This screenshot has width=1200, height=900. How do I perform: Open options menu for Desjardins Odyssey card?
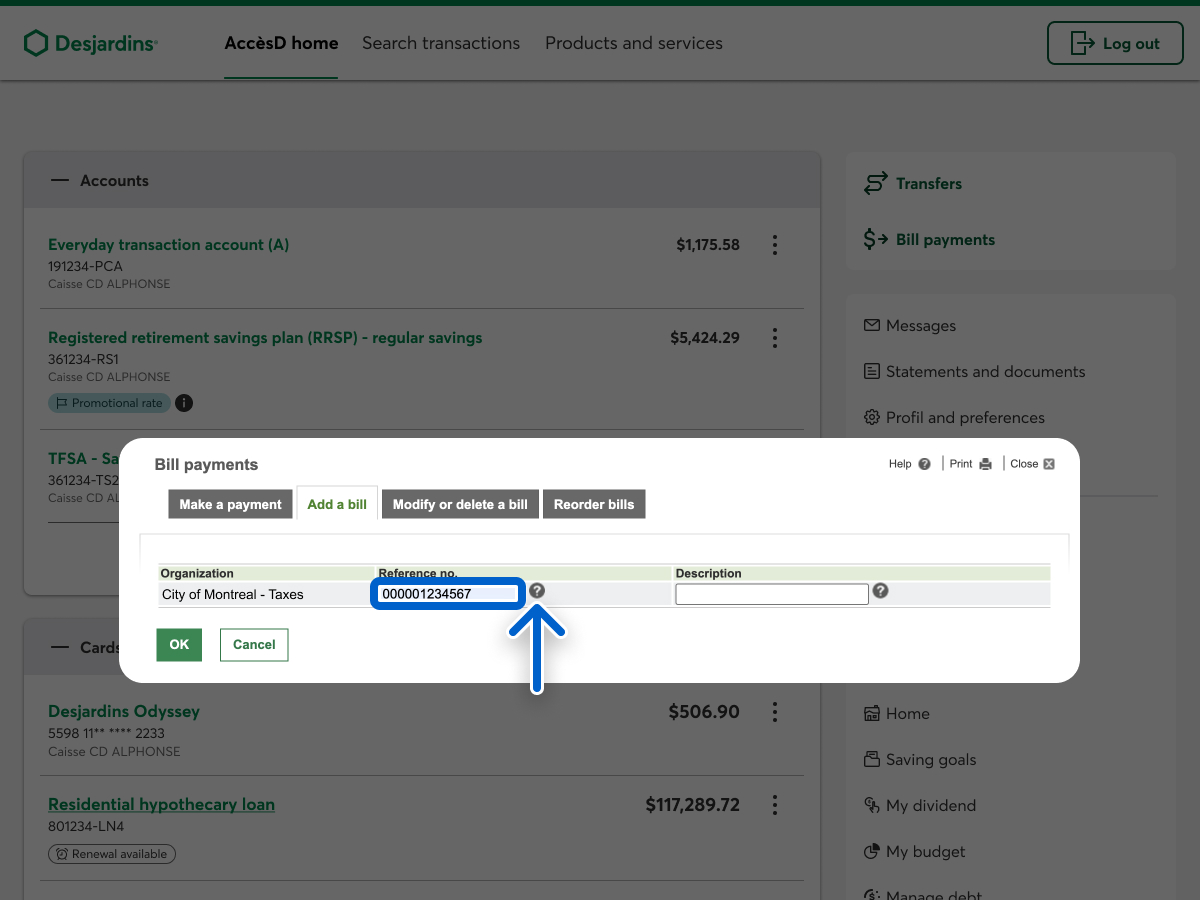click(x=774, y=712)
